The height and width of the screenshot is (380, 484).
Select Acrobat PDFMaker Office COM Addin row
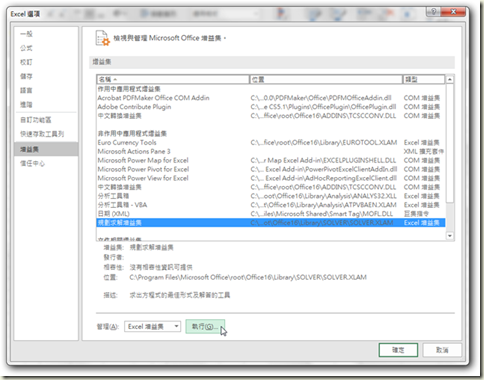[x=271, y=98]
